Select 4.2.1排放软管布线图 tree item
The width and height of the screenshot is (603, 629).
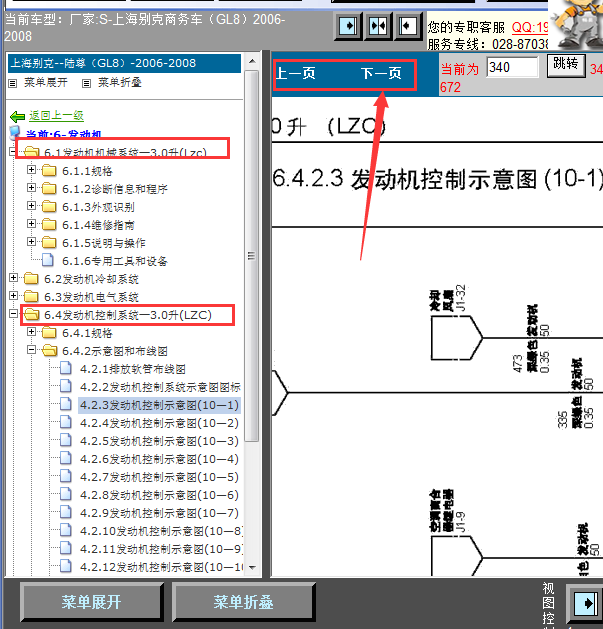point(133,369)
